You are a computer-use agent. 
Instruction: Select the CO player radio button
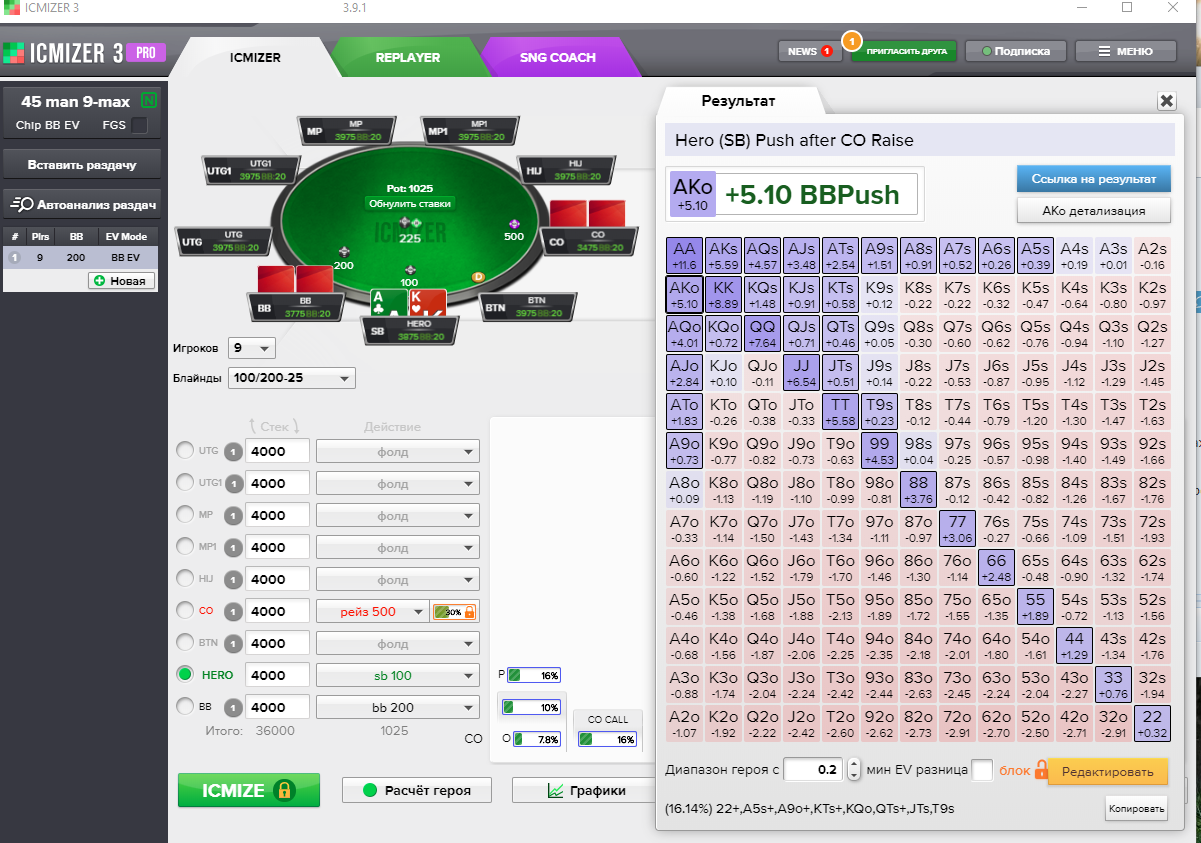(185, 611)
